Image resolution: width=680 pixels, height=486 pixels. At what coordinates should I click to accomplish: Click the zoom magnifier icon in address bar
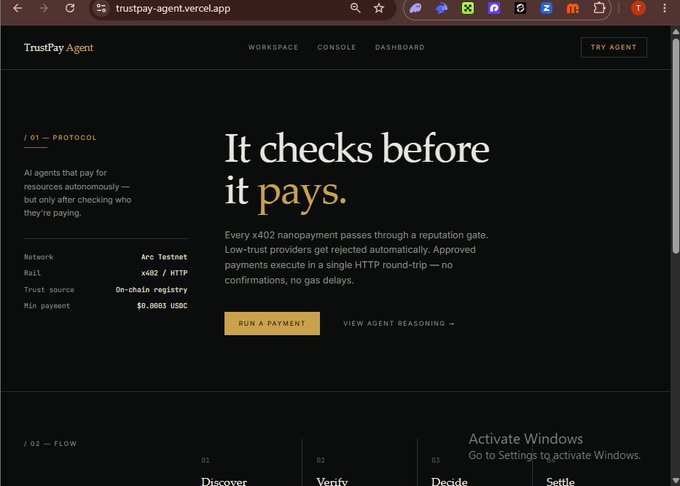[355, 8]
